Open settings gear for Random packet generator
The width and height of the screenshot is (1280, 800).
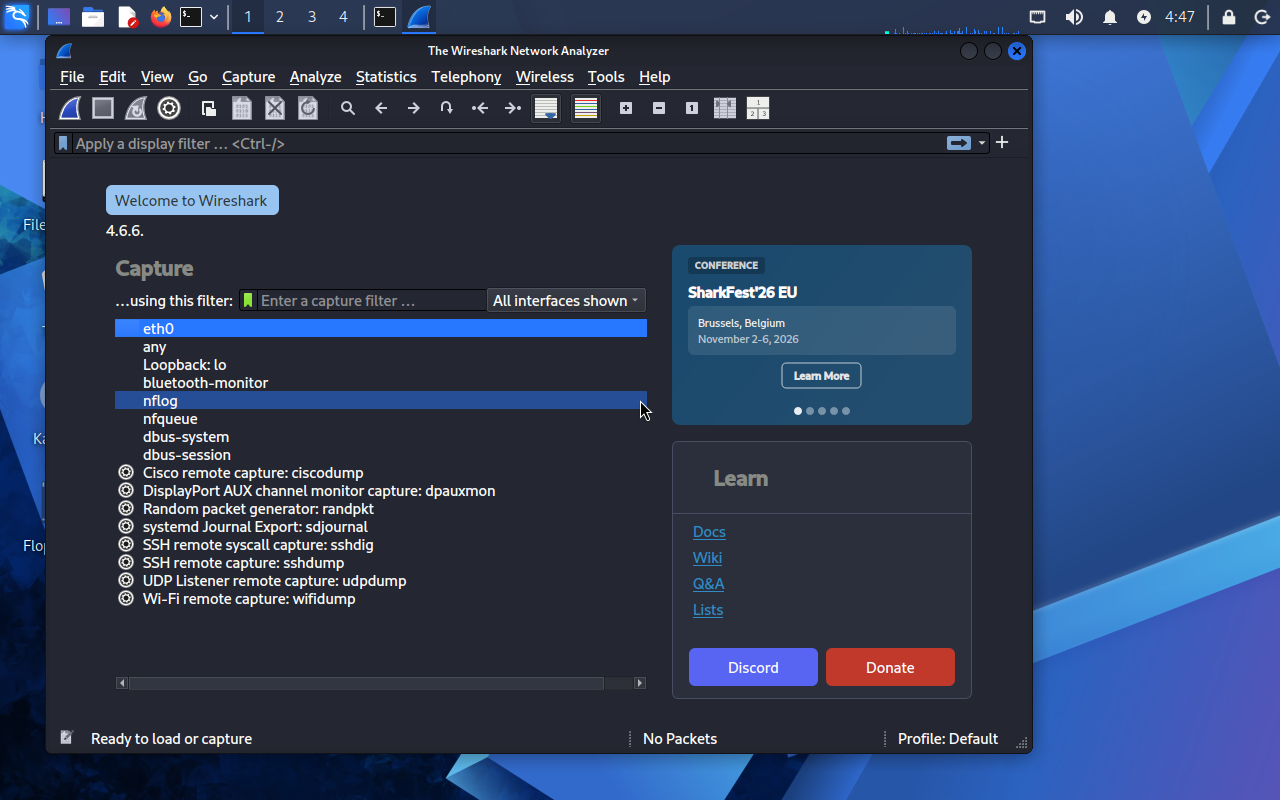pos(126,508)
